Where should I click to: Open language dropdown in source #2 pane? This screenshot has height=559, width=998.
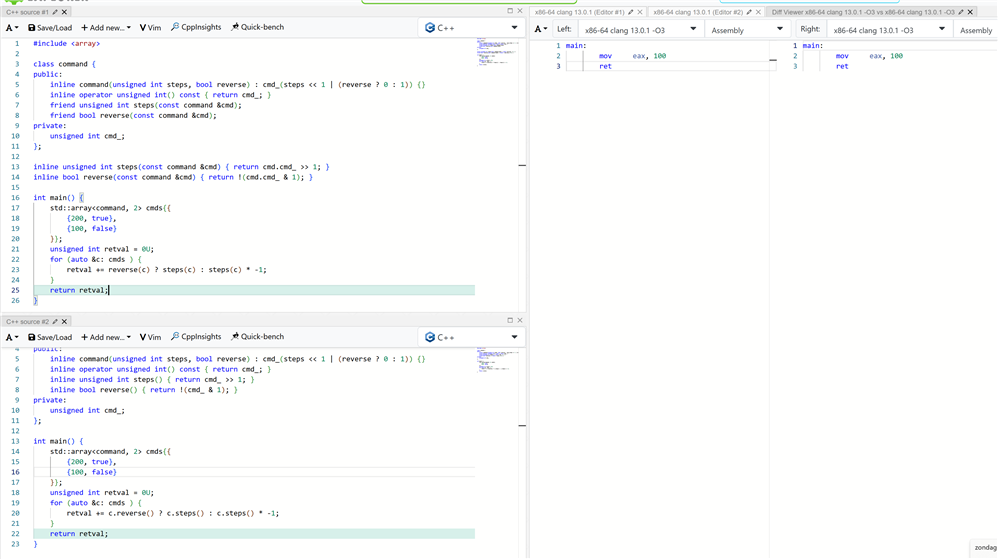[471, 337]
